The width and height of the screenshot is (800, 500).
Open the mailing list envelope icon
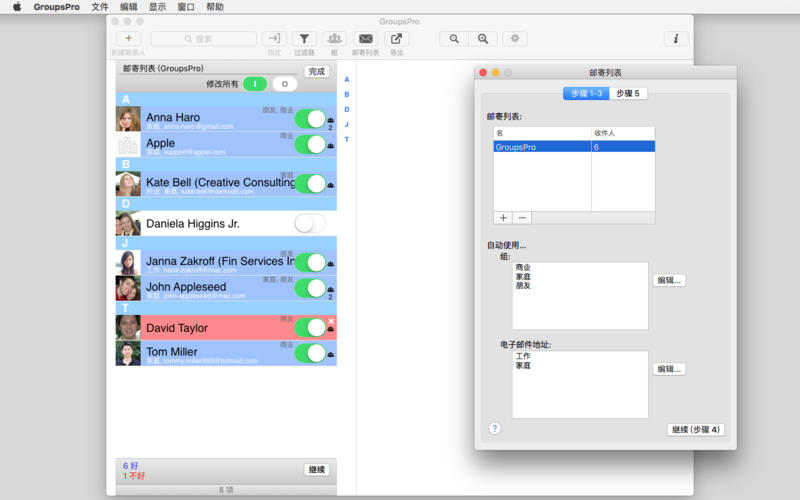pos(365,38)
